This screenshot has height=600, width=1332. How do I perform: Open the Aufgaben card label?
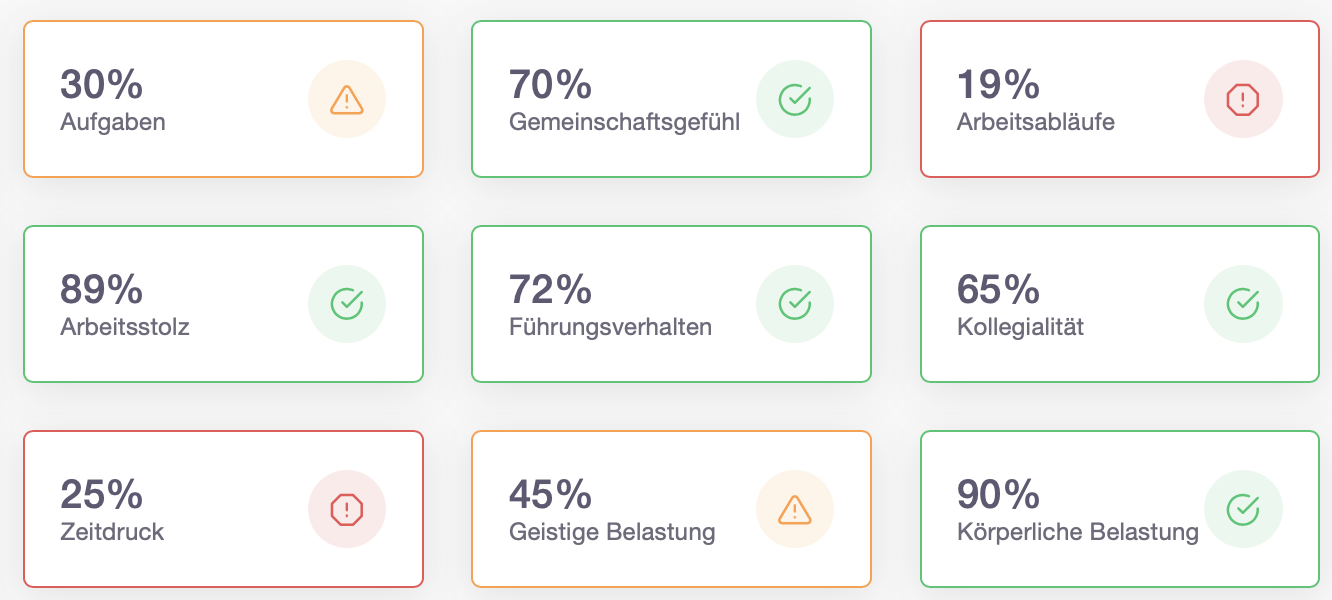[x=113, y=123]
